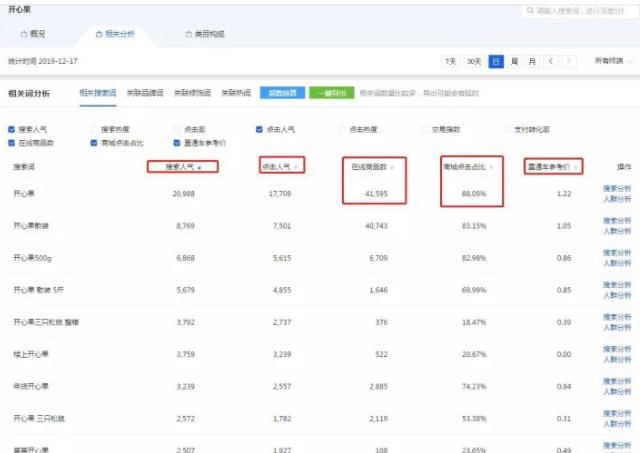Check the 交易指数 metric checkbox
The image size is (640, 453).
coord(424,129)
